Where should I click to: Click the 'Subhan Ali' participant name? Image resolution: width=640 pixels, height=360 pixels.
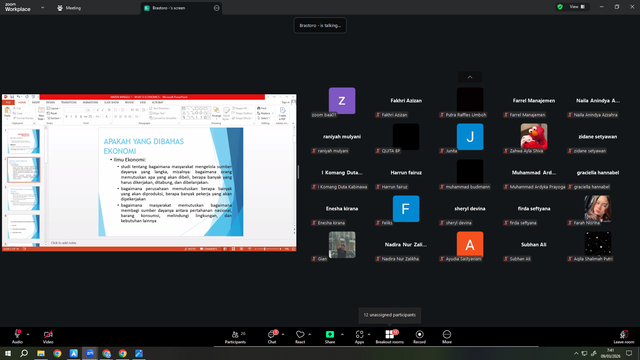(533, 244)
